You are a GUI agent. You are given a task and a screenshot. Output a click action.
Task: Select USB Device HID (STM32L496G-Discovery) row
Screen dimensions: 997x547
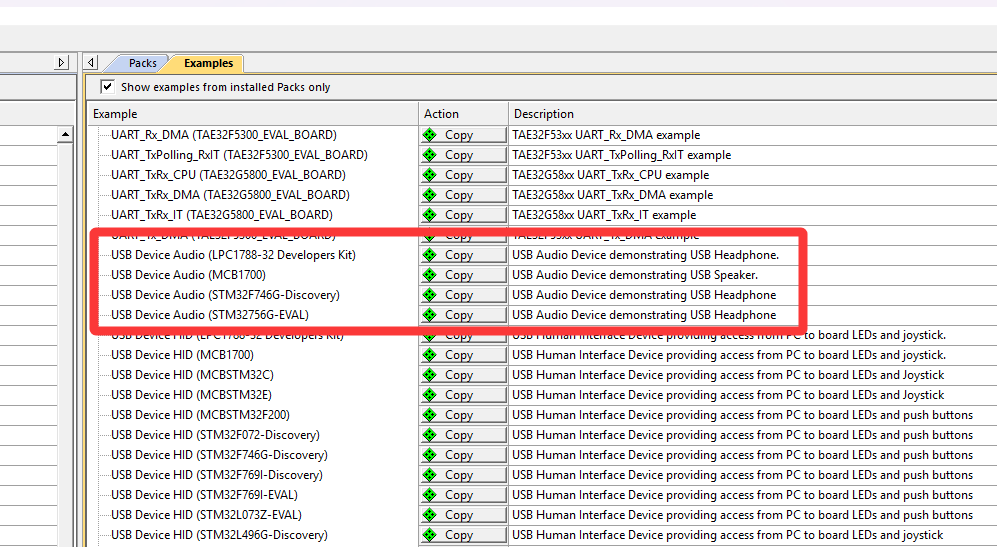click(219, 535)
